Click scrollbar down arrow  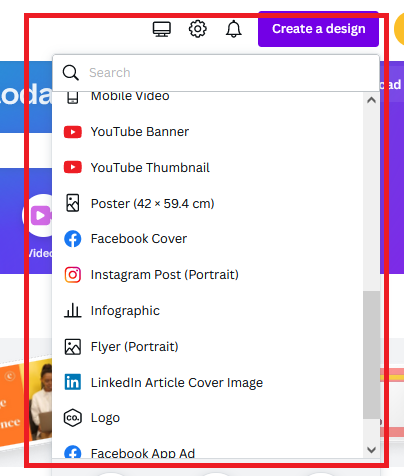tap(371, 450)
